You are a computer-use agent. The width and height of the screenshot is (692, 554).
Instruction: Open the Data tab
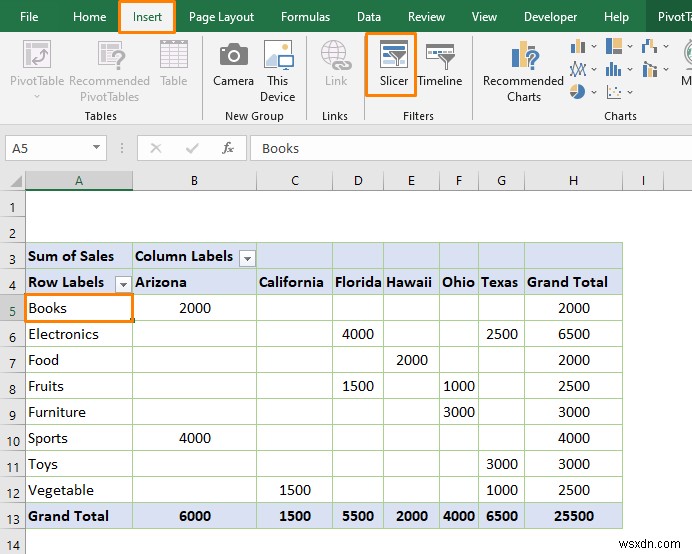click(x=369, y=17)
